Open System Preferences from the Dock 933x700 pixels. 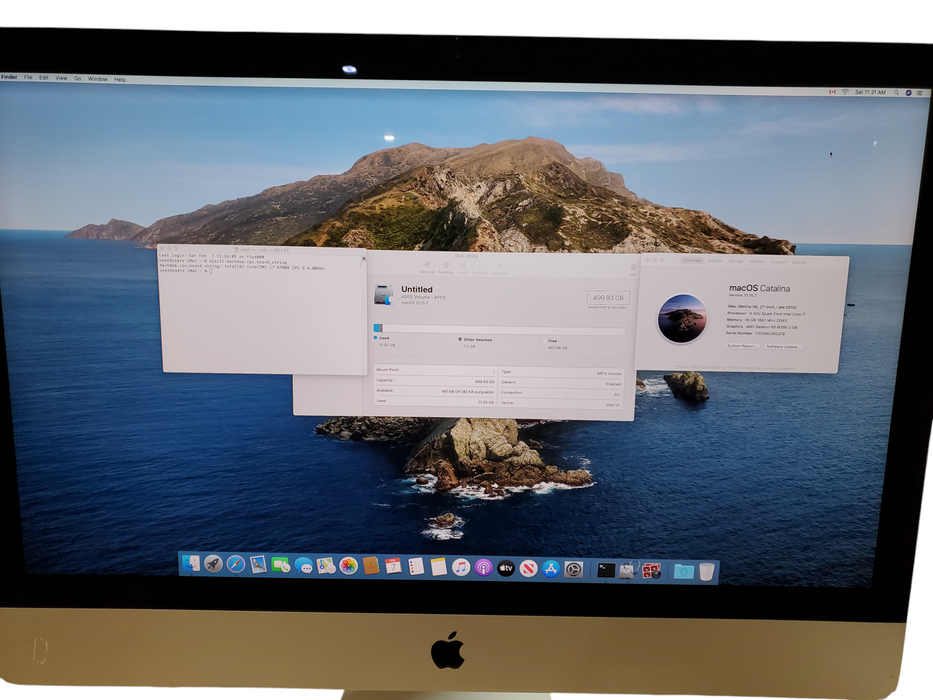pos(574,570)
